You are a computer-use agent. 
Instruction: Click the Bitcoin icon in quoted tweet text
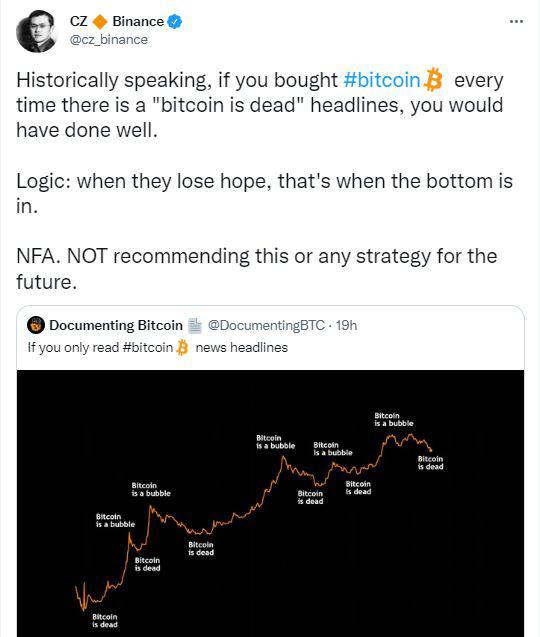[182, 348]
